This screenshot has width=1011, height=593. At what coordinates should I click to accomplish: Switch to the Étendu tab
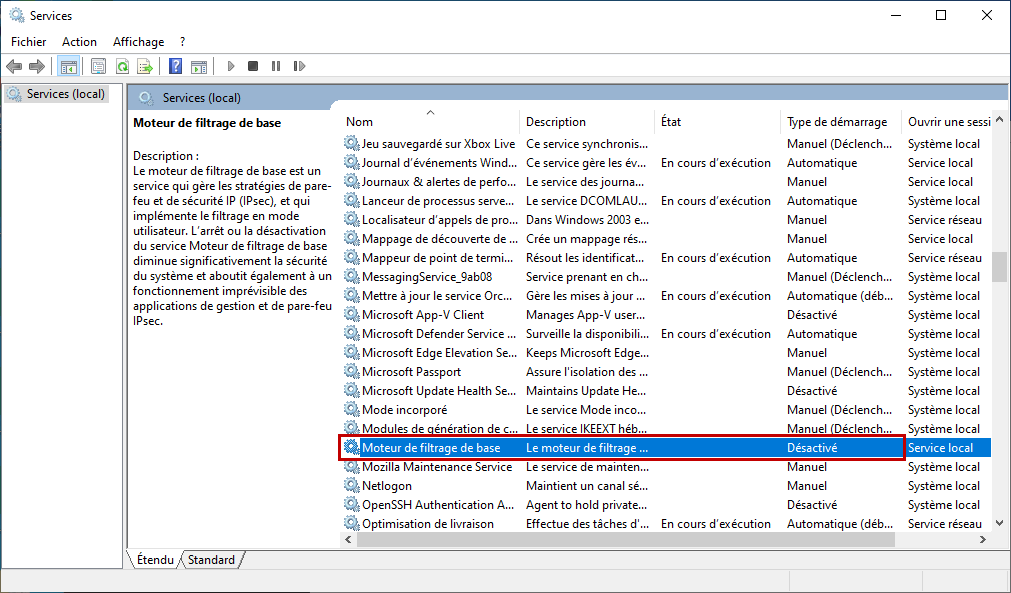pyautogui.click(x=153, y=560)
